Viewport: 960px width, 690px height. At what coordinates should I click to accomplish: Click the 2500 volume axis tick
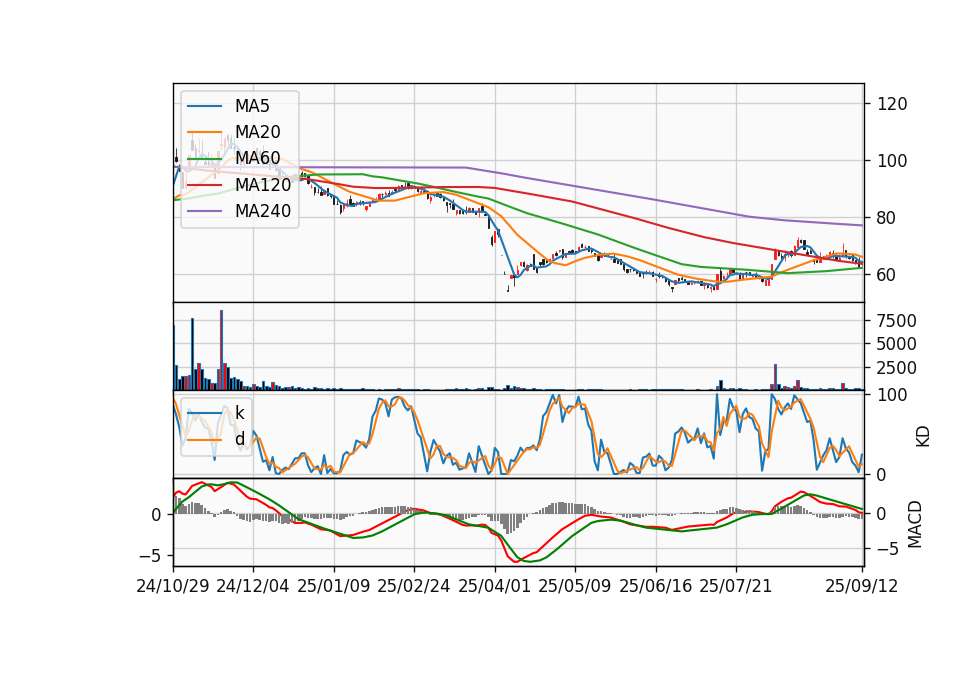coord(896,368)
